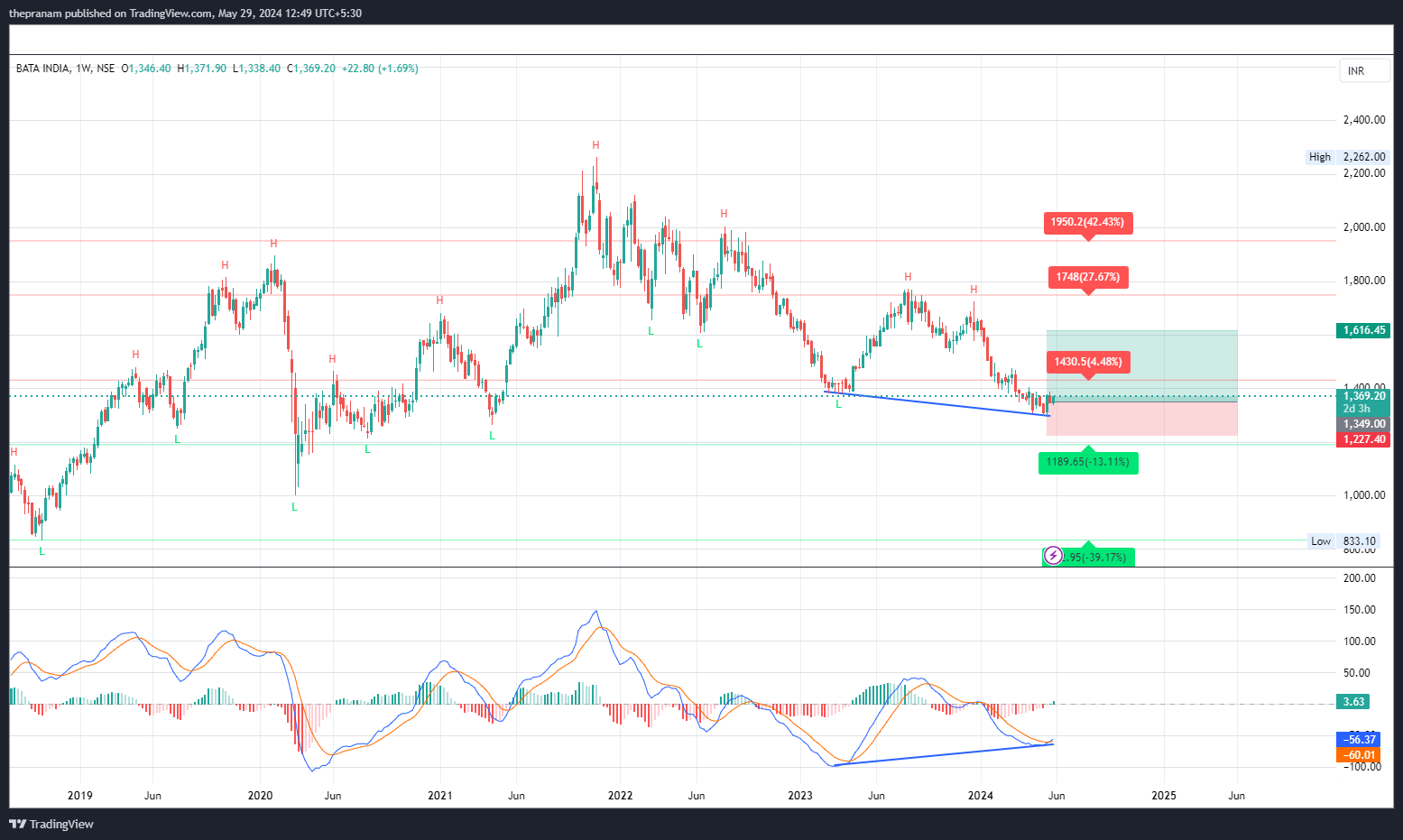1403x840 pixels.
Task: Click the BATA INDIA, 1W, NSE symbol title
Action: pyautogui.click(x=66, y=69)
